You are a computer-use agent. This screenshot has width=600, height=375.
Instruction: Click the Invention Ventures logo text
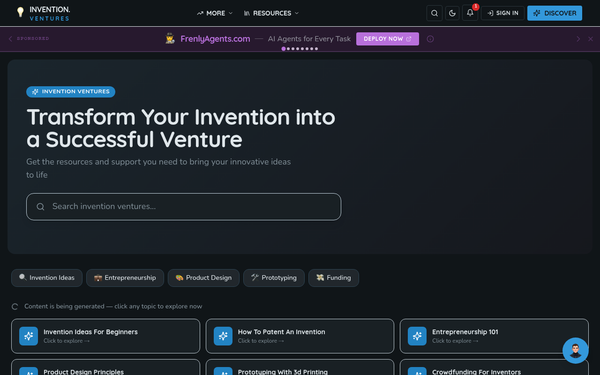pos(50,13)
